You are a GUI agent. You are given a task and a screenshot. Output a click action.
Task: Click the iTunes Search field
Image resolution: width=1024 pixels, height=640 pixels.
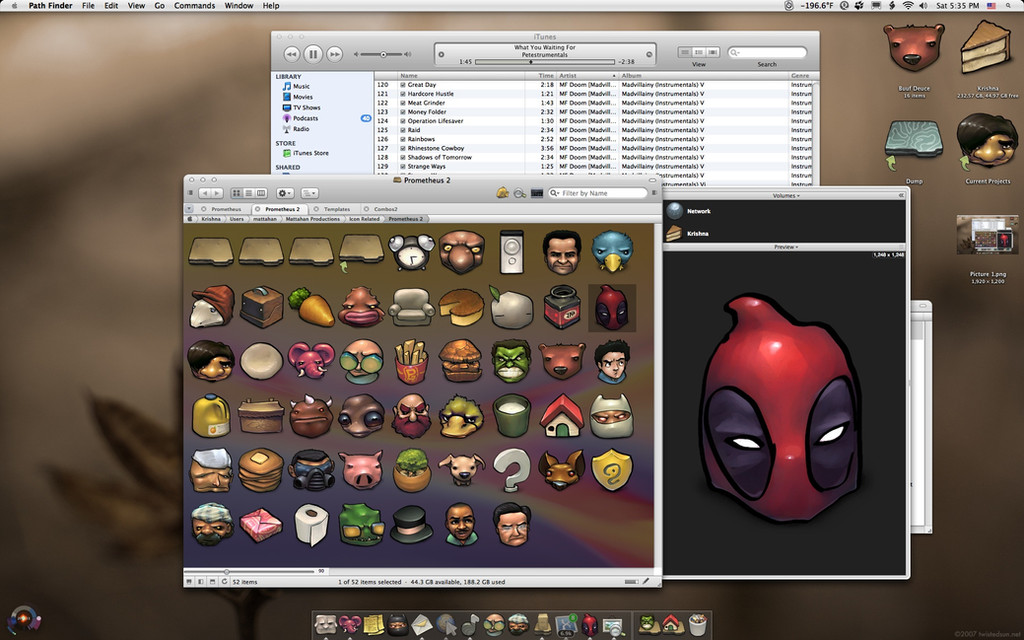click(x=767, y=52)
